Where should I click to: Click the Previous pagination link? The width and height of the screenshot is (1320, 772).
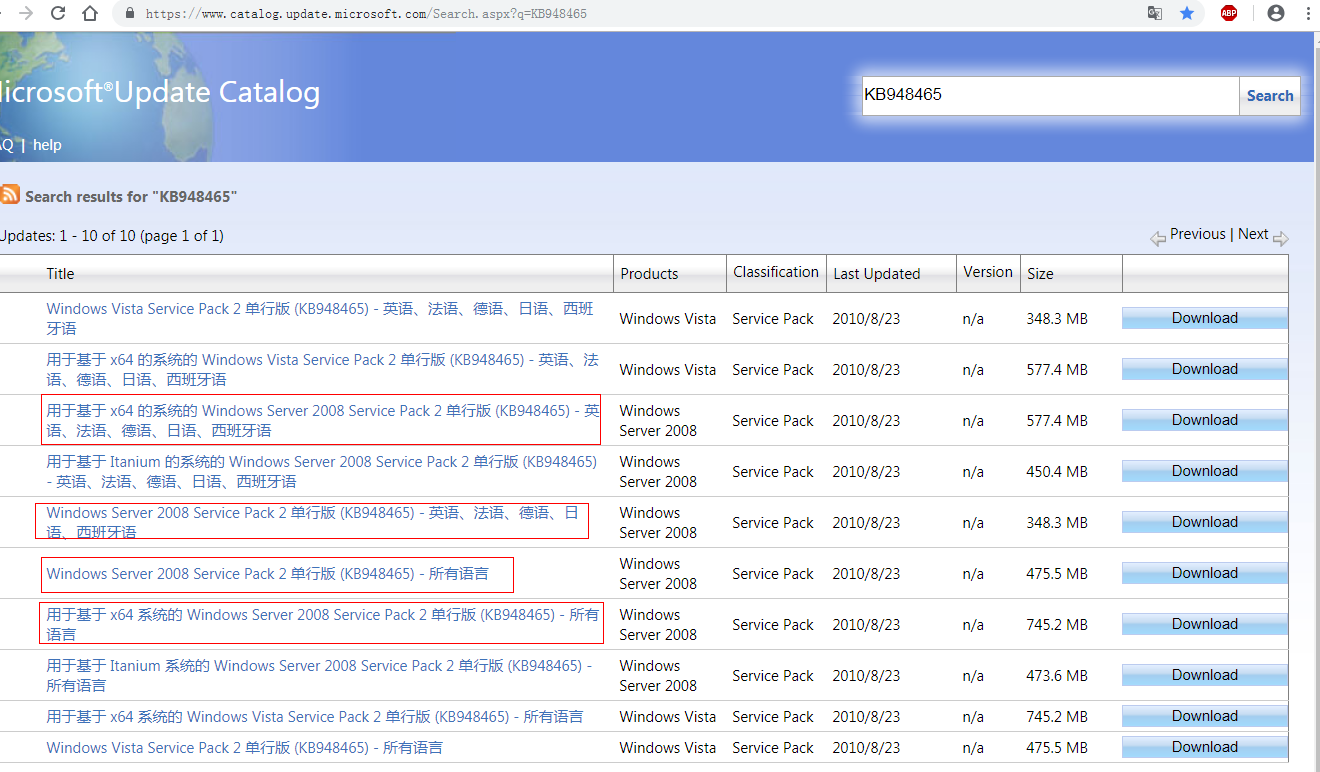[x=1198, y=234]
